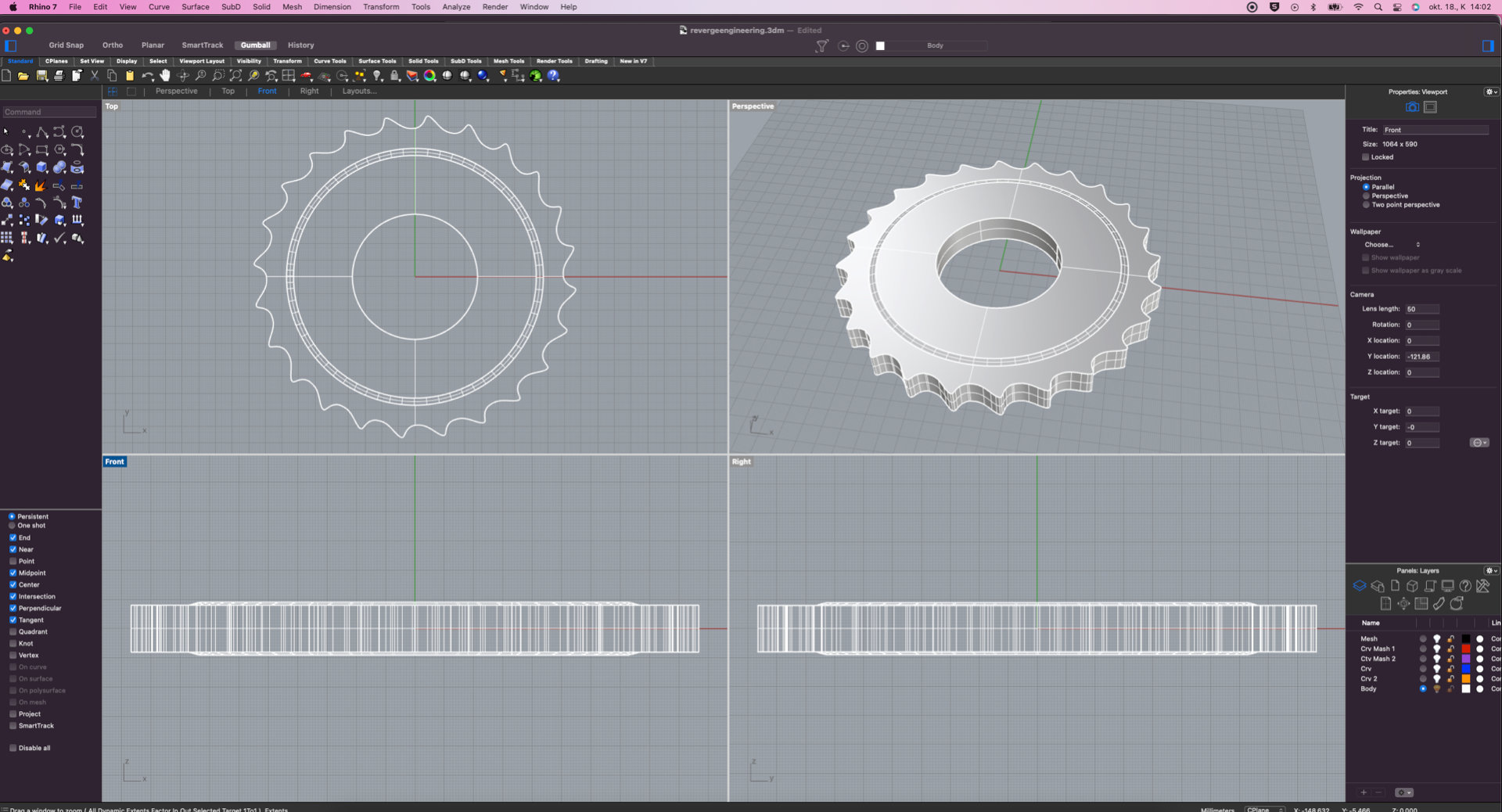Uncheck the Midpoint object snap
The height and width of the screenshot is (812, 1502).
(x=13, y=573)
